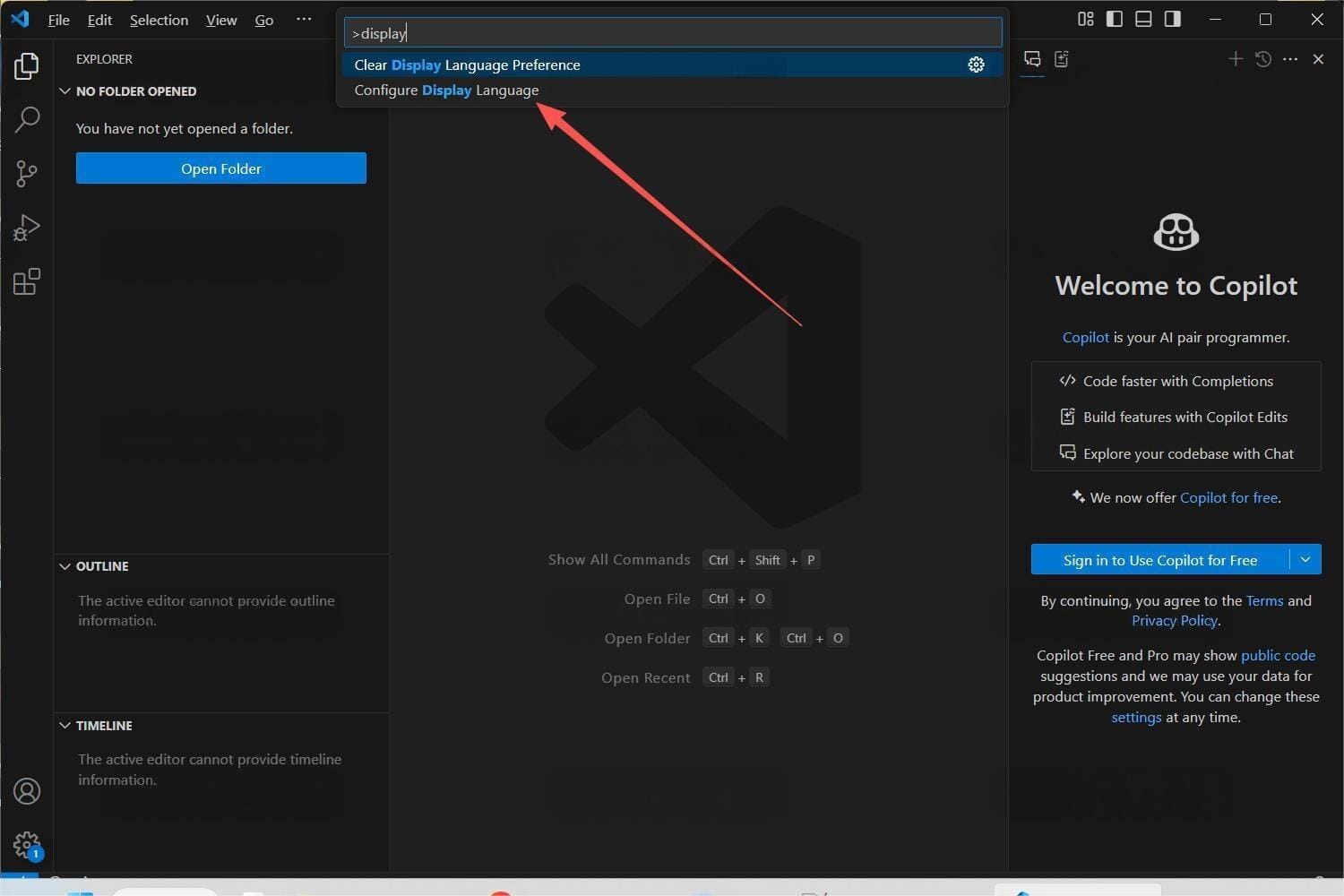Click the Manage gear icon

pos(27,844)
